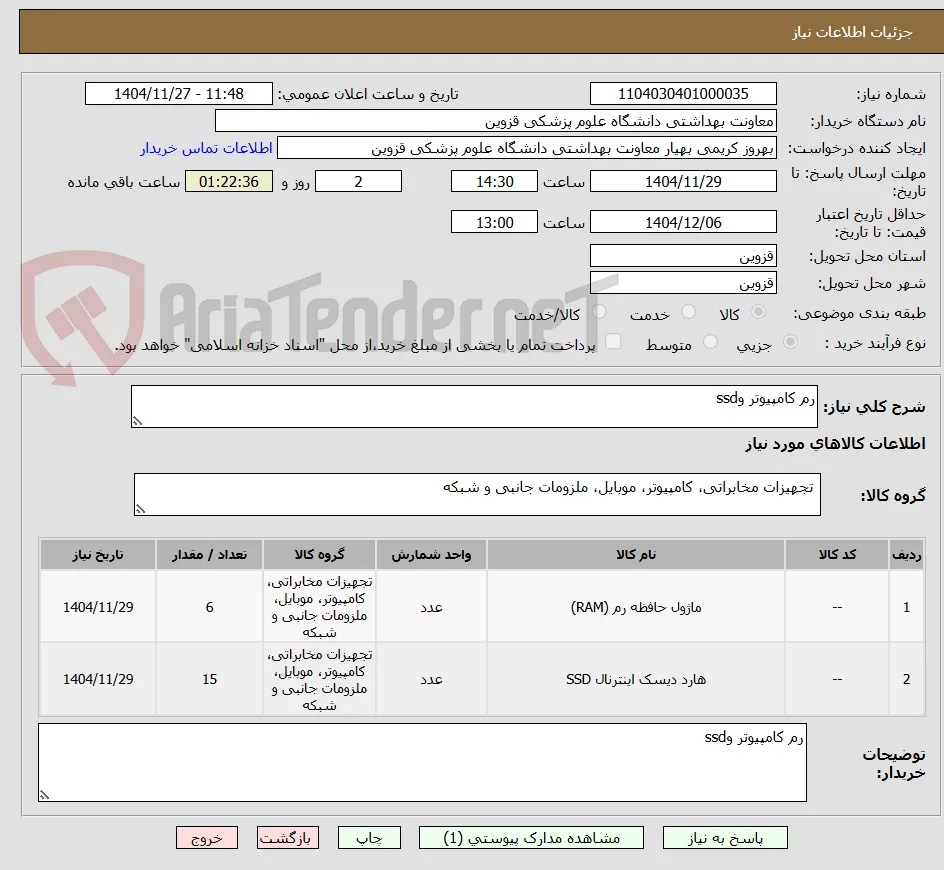Click the گروه کالا text area
The width and height of the screenshot is (944, 870).
pyautogui.click(x=477, y=494)
